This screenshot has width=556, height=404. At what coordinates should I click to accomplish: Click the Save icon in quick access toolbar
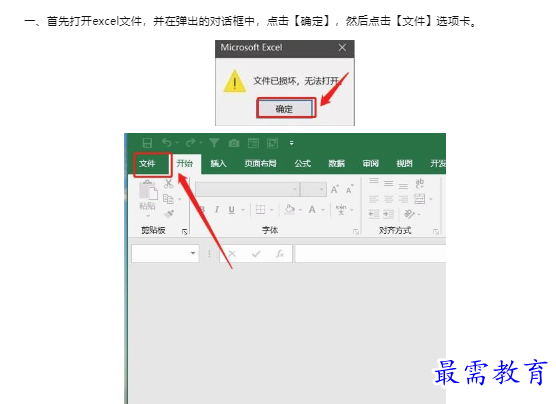147,143
